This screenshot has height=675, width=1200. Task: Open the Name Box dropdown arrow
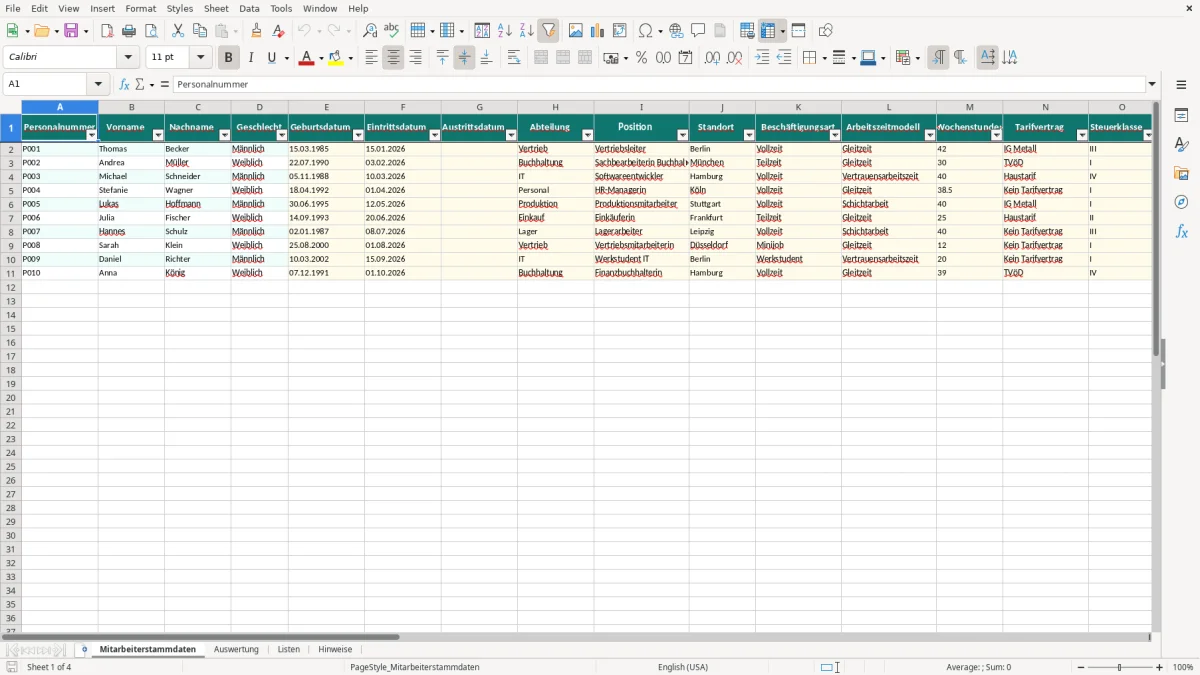pyautogui.click(x=99, y=85)
